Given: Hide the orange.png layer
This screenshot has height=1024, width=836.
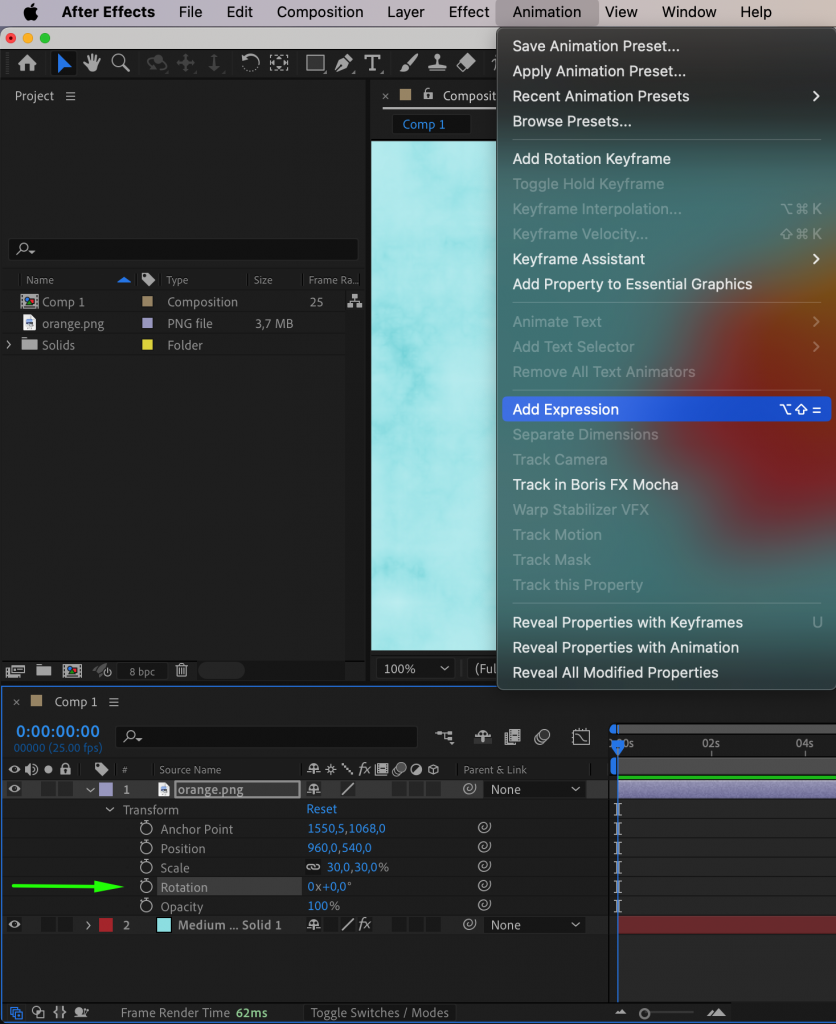Looking at the screenshot, I should pyautogui.click(x=14, y=789).
